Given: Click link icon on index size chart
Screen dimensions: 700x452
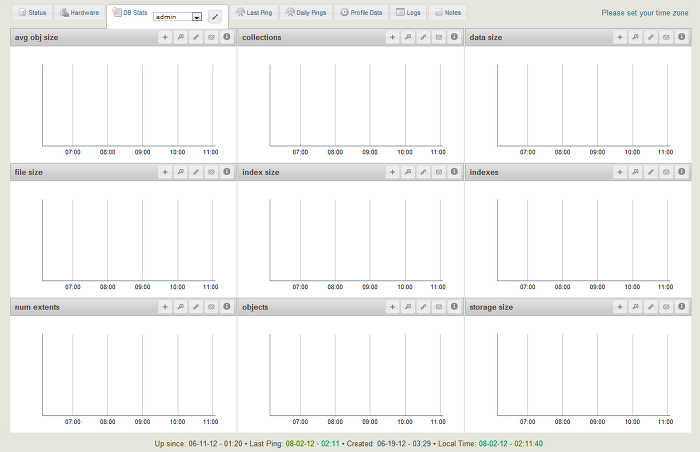Looking at the screenshot, I should pyautogui.click(x=423, y=172).
